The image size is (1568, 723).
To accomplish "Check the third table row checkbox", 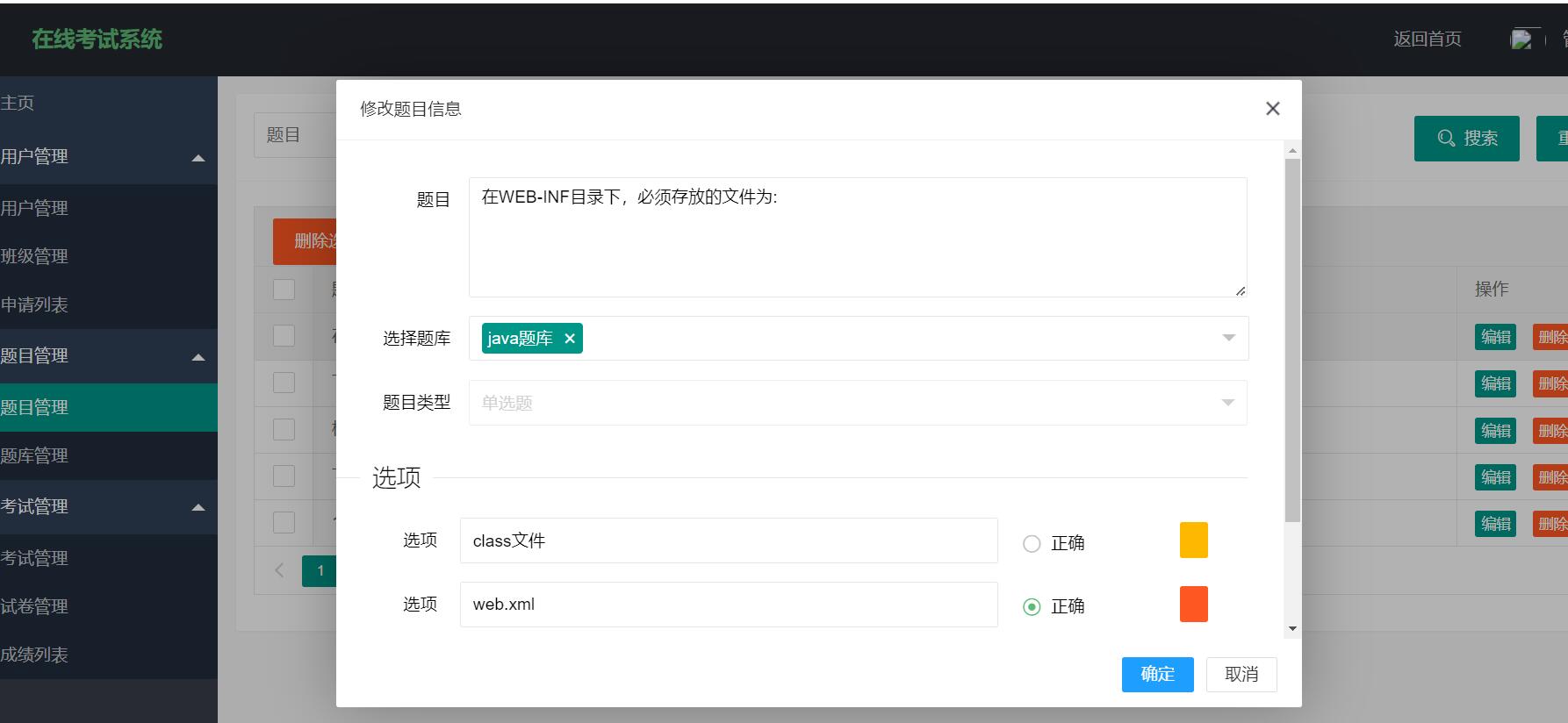I will point(284,430).
